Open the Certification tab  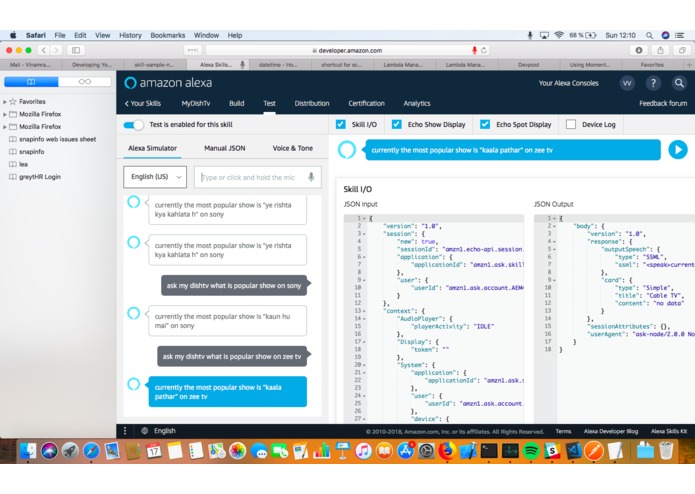pyautogui.click(x=366, y=103)
